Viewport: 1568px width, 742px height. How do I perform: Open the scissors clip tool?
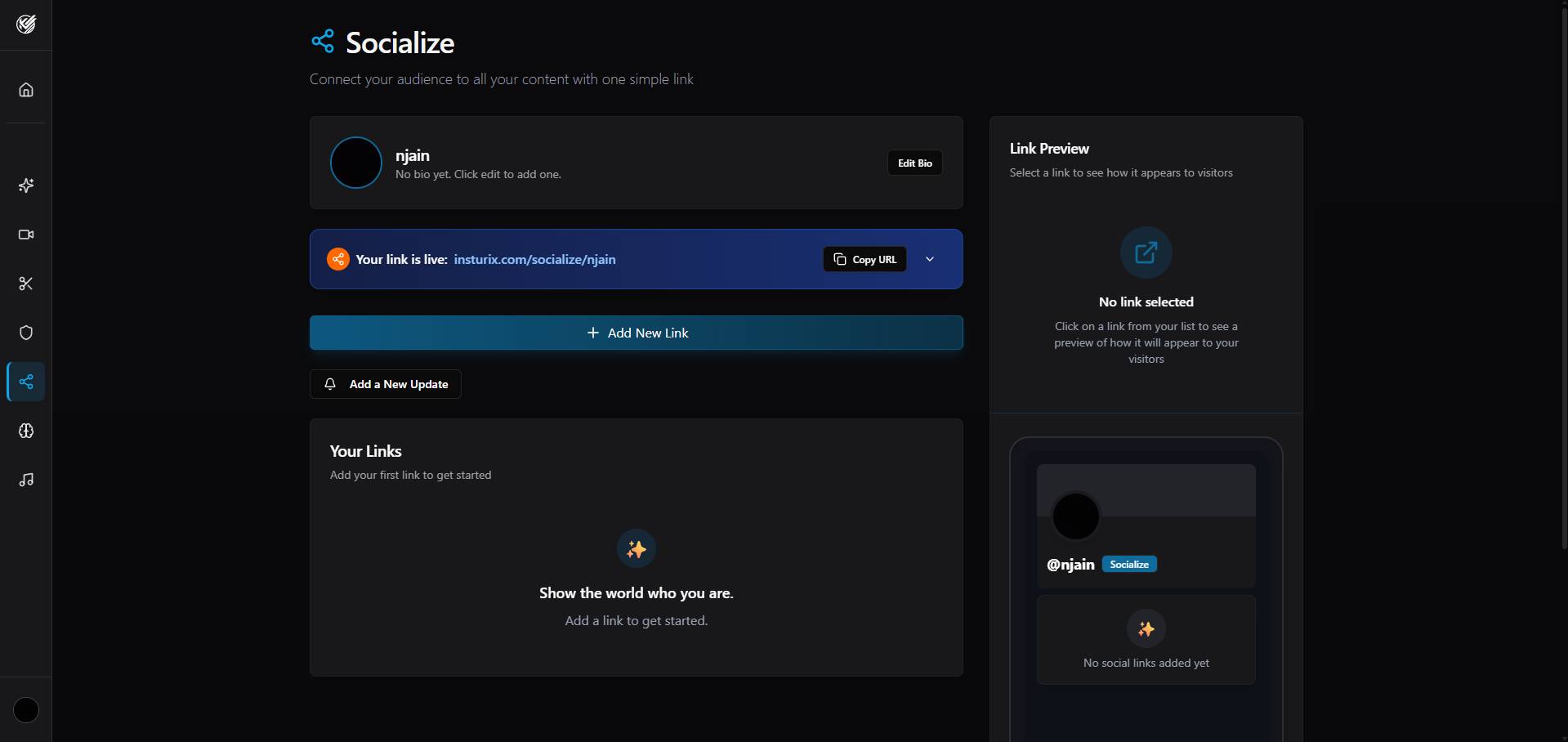pyautogui.click(x=26, y=284)
